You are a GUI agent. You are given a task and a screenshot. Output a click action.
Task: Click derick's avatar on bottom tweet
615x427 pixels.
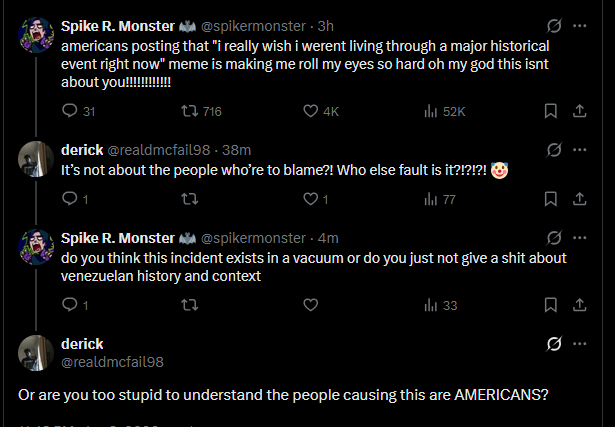point(37,353)
